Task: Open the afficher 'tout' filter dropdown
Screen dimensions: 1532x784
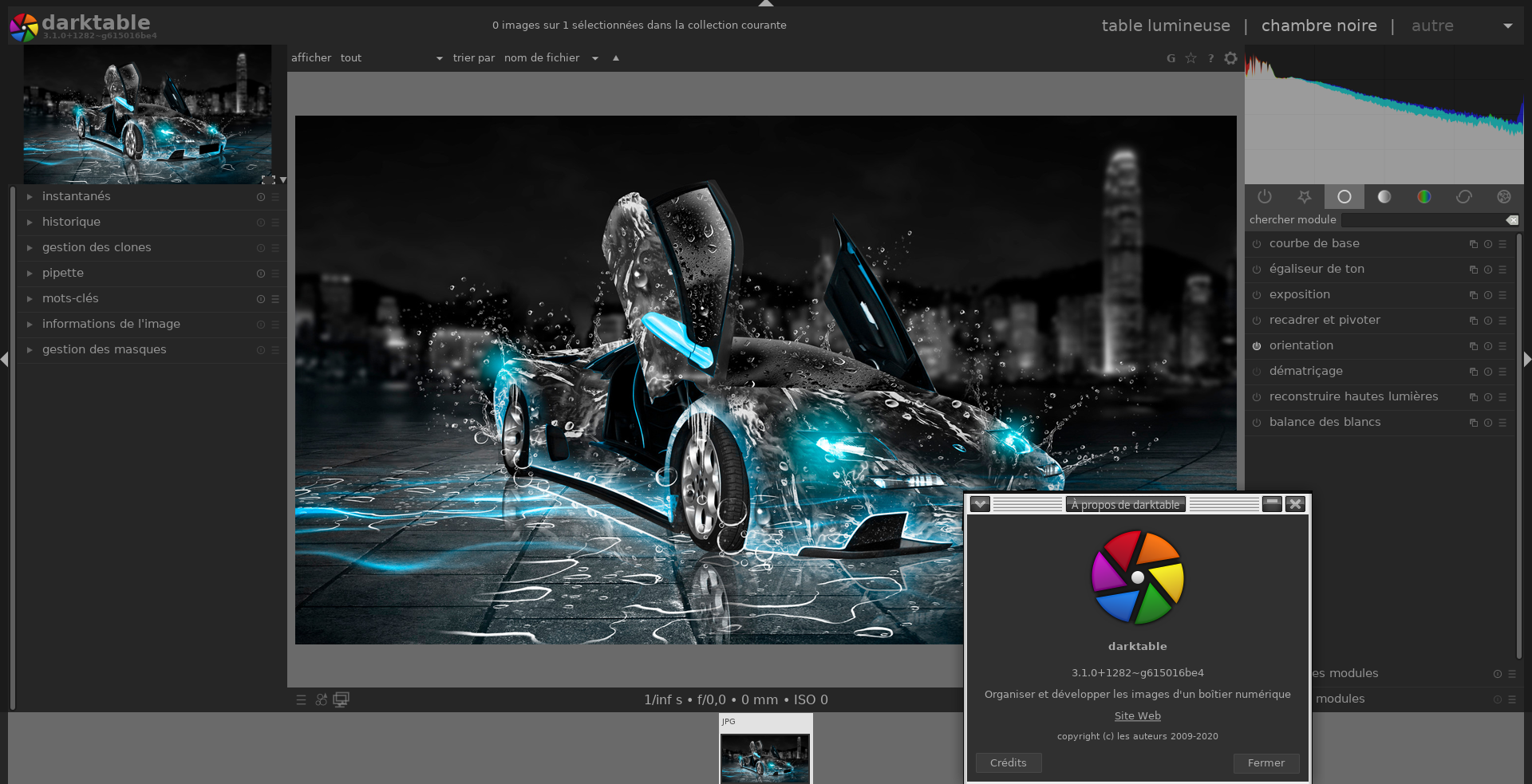Action: tap(391, 58)
